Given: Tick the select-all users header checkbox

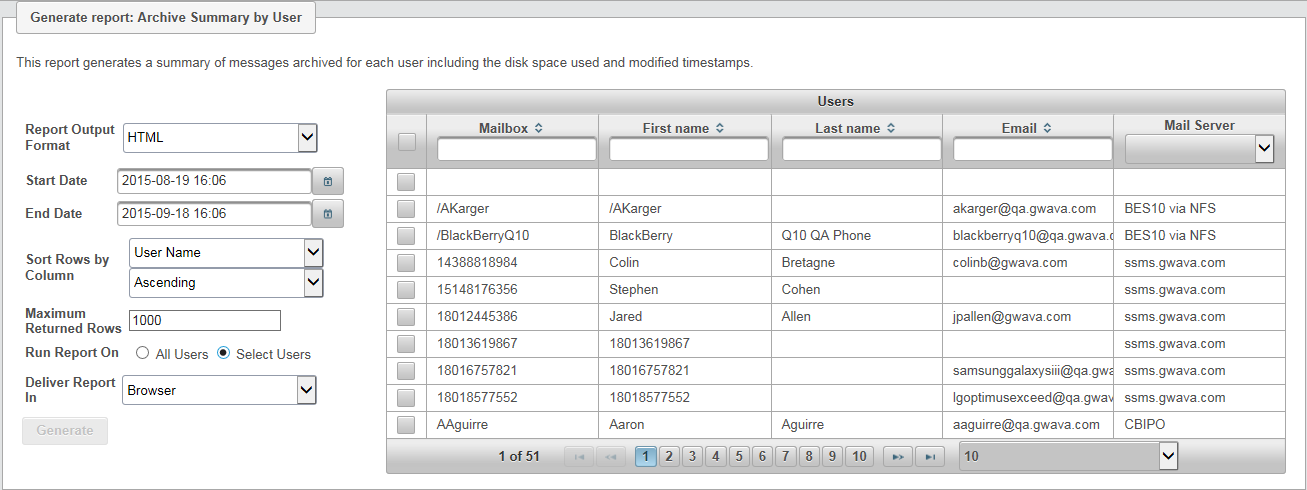Looking at the screenshot, I should (406, 142).
